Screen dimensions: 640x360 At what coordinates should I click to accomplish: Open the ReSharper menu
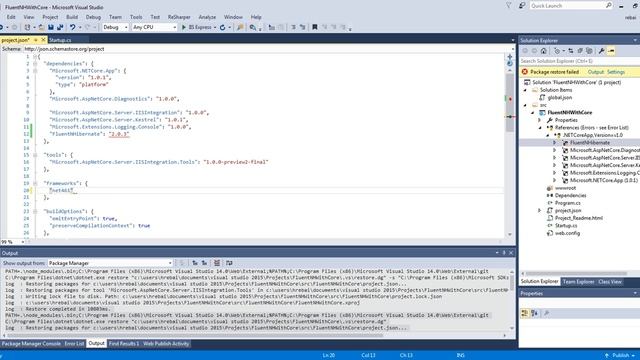coord(179,17)
